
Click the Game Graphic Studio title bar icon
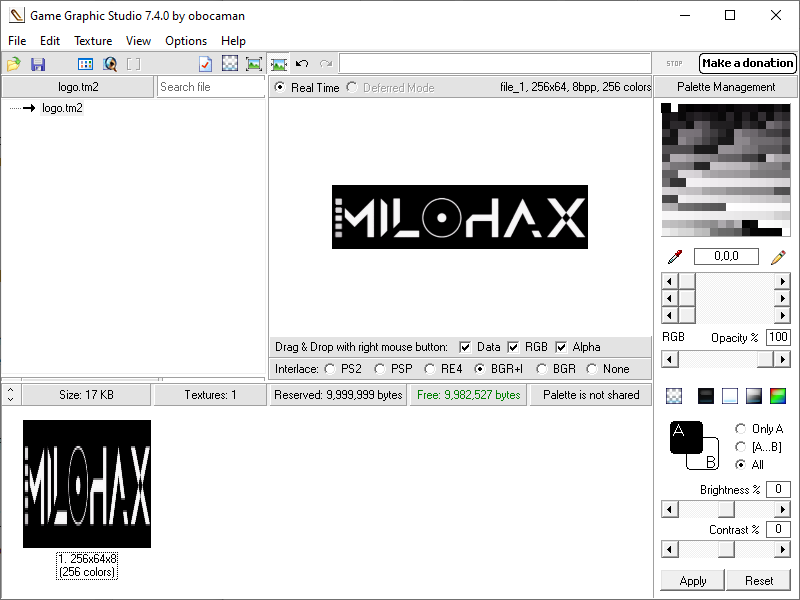[16, 15]
